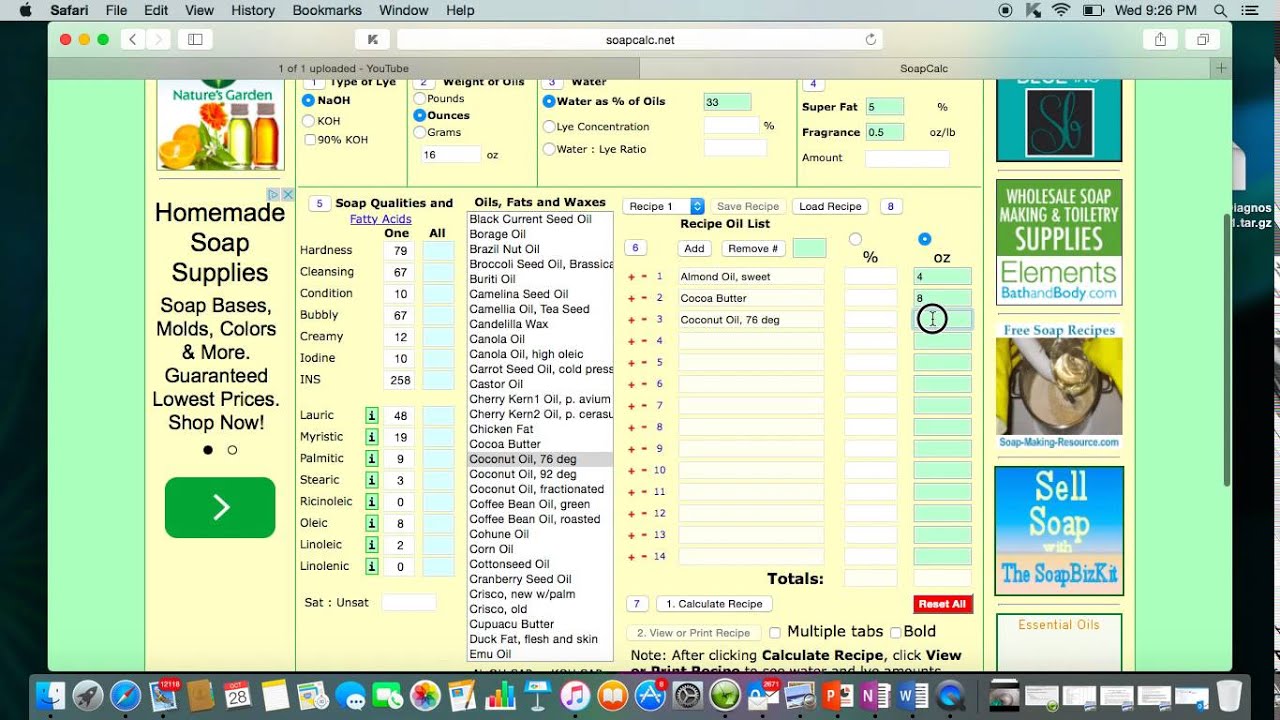Image resolution: width=1280 pixels, height=720 pixels.
Task: Click the plus icon on recipe row 1
Action: 631,277
